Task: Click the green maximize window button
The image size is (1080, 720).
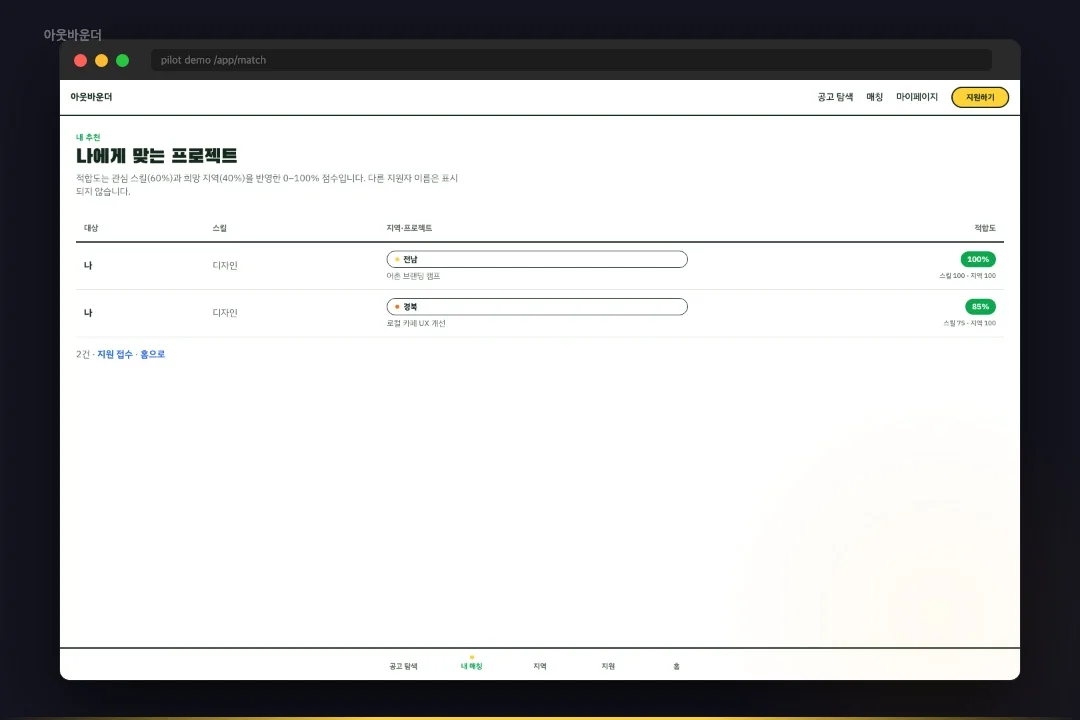Action: 123,61
